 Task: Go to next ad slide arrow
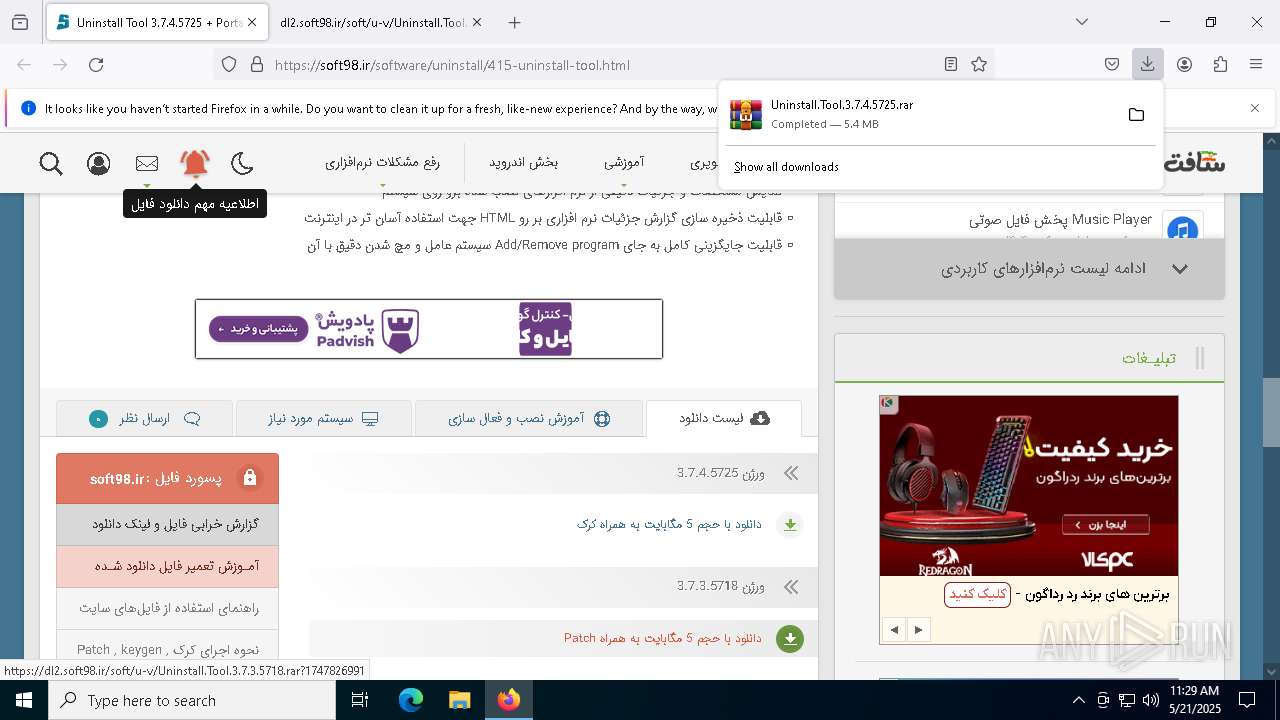click(918, 629)
